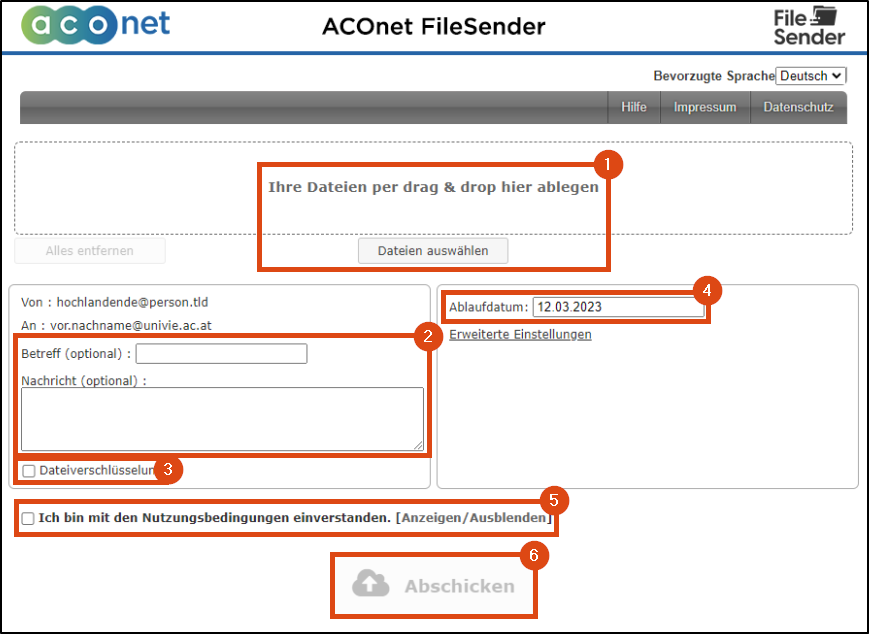The width and height of the screenshot is (869, 634).
Task: Open the Datenschutz menu item
Action: 798,108
